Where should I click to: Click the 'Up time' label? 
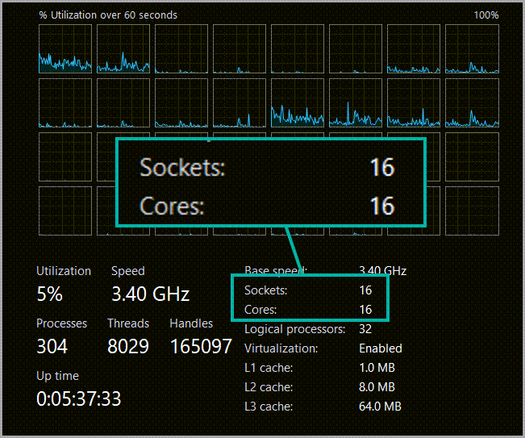[x=58, y=376]
